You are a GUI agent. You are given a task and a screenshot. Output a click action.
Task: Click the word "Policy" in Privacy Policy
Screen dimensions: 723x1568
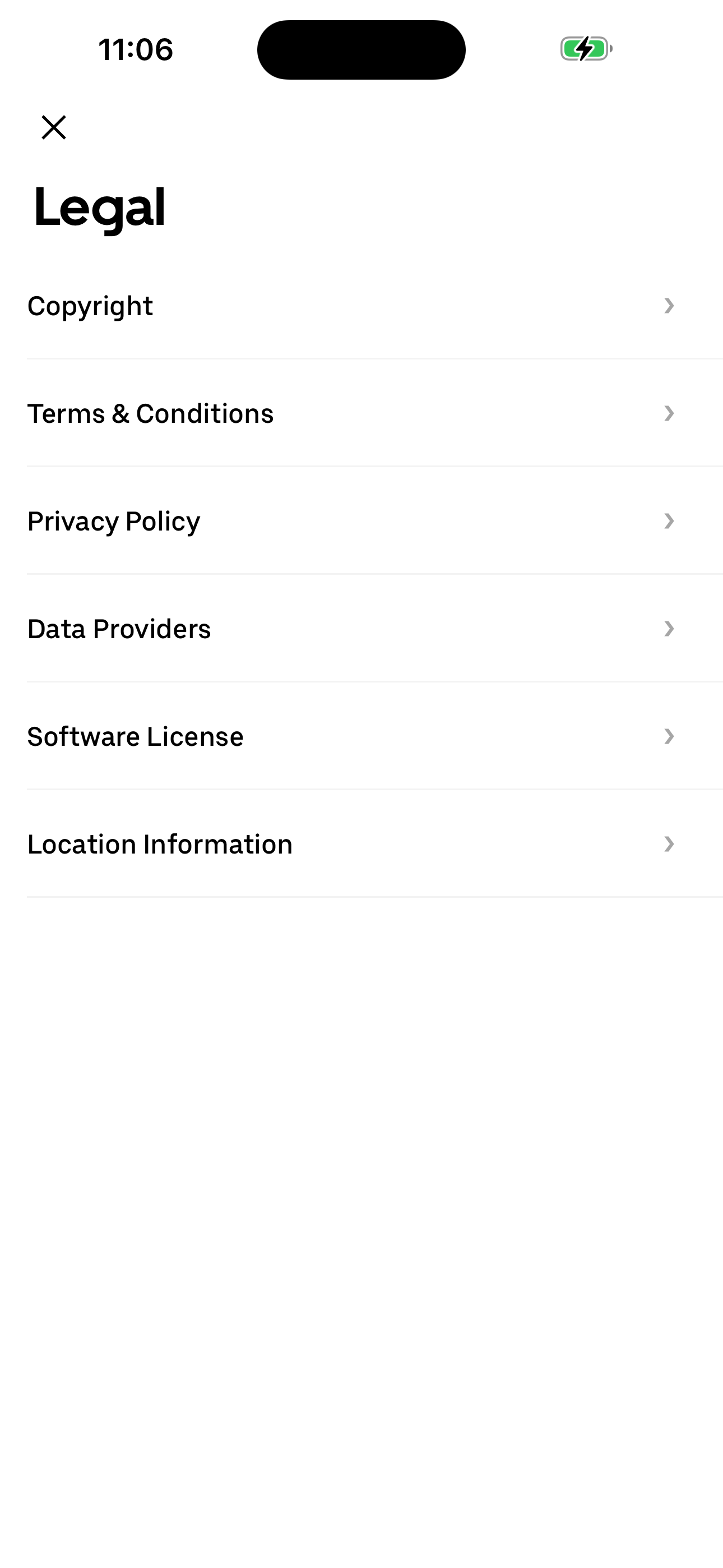pos(163,522)
